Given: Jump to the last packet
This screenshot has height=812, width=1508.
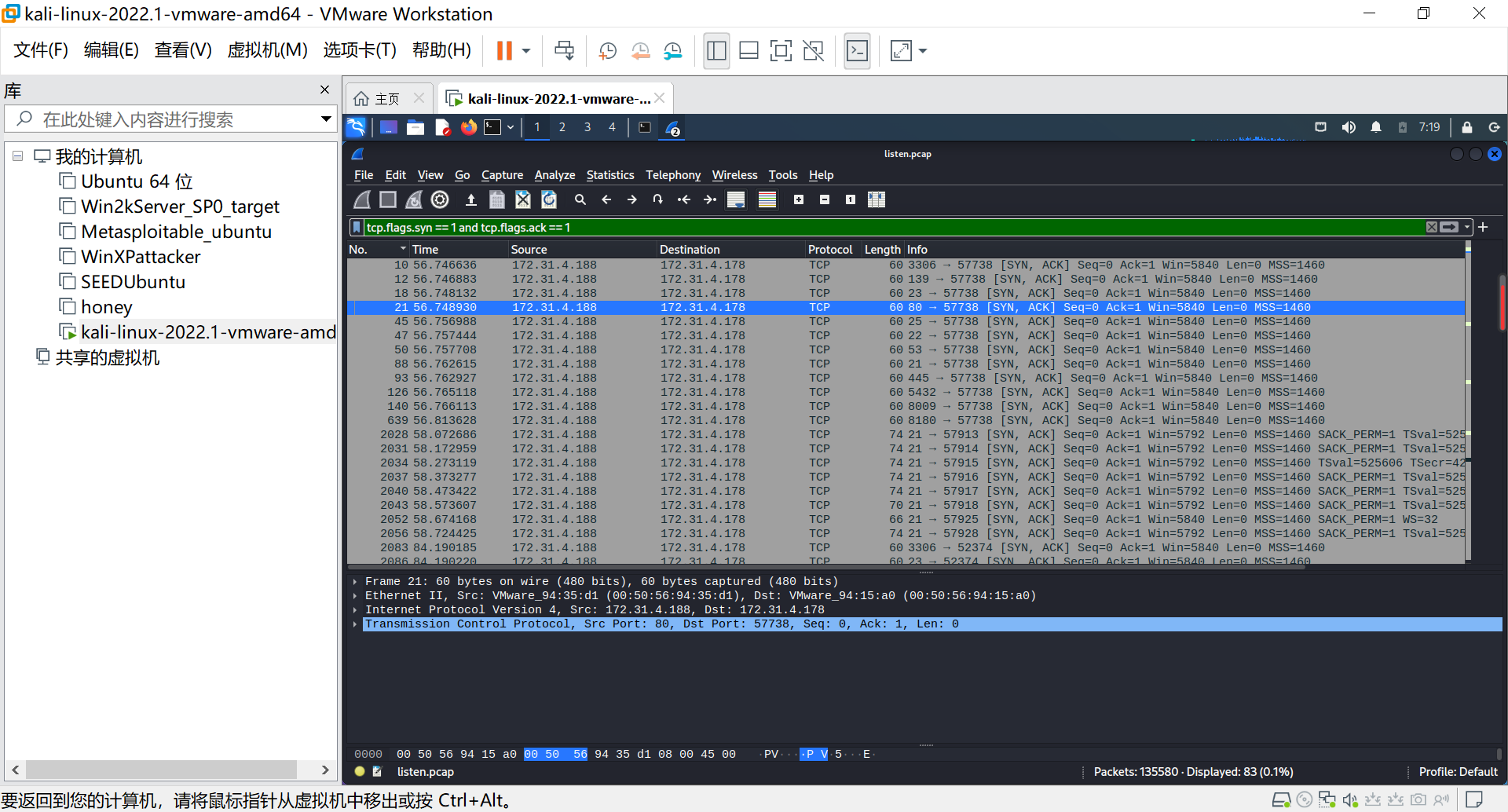Looking at the screenshot, I should point(710,200).
